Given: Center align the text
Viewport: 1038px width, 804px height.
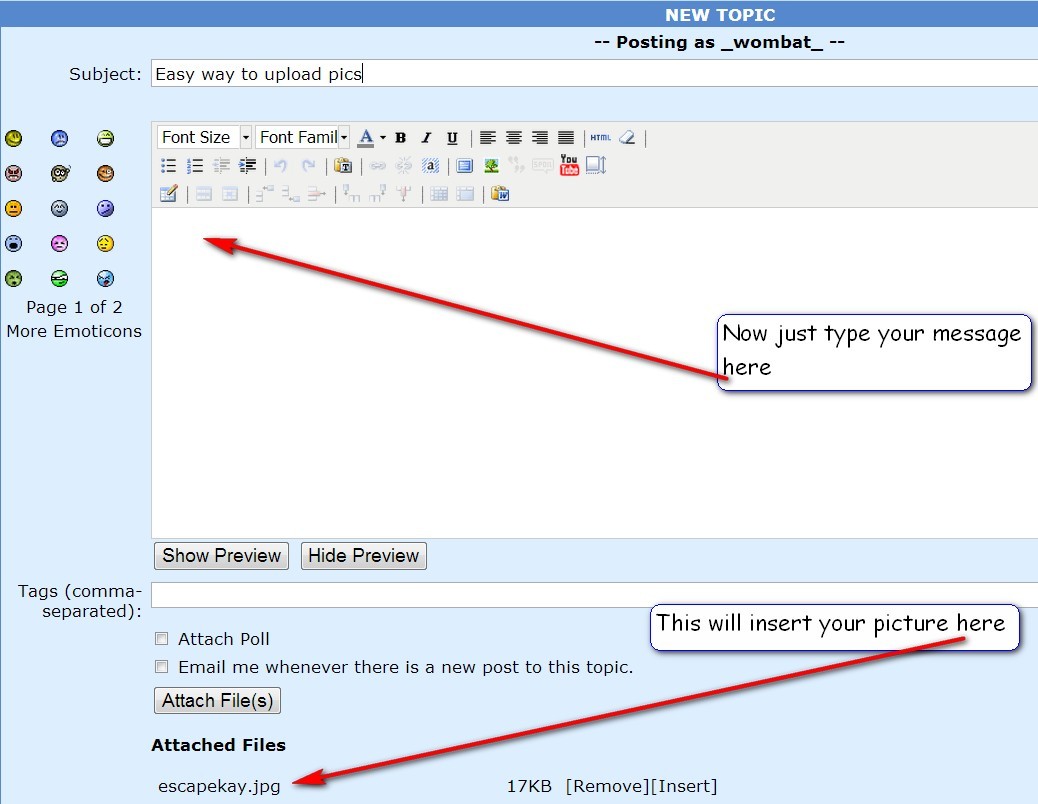Looking at the screenshot, I should click(514, 138).
